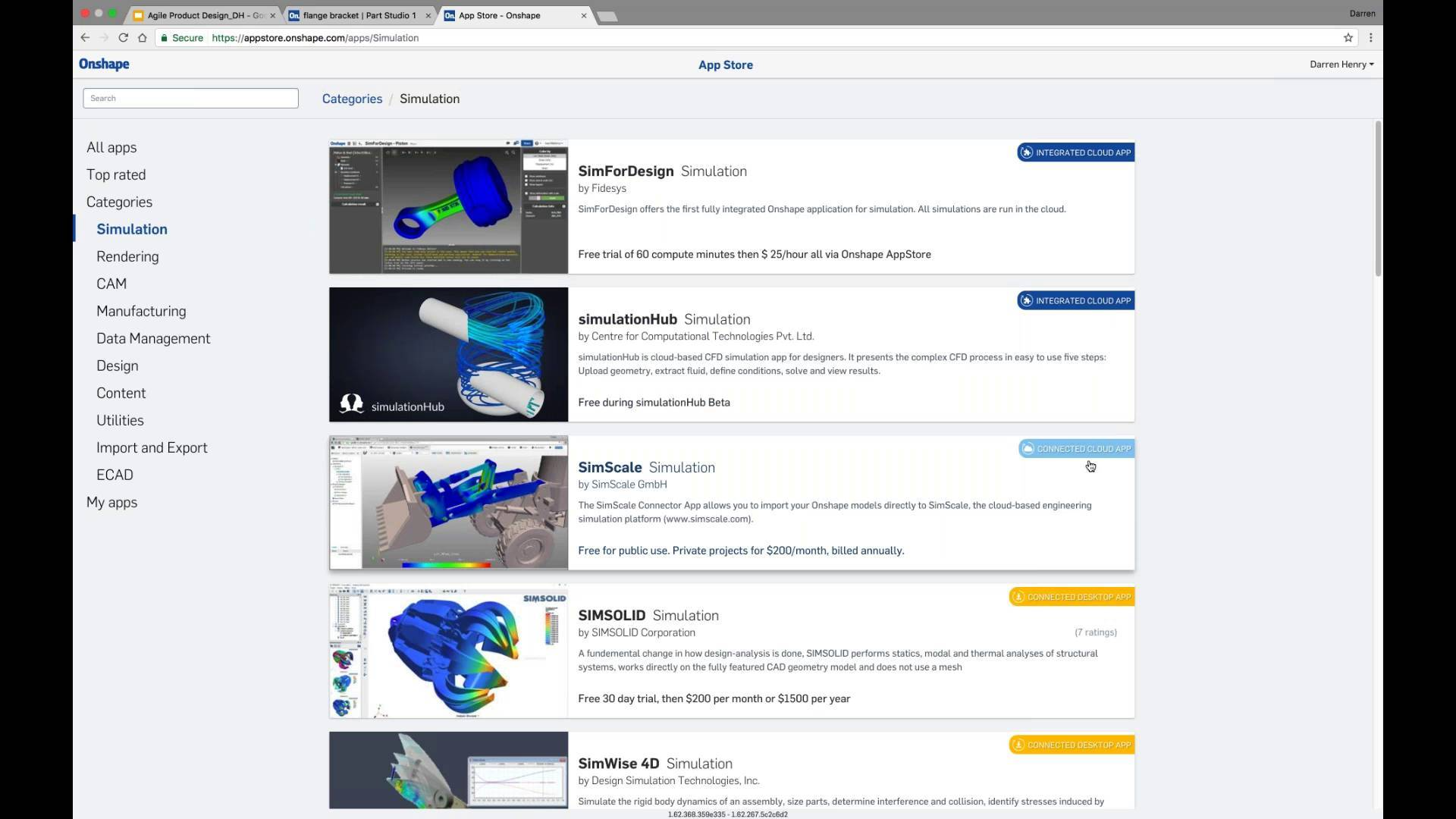The image size is (1456, 819).
Task: Click the SIMSOLID (7 ratings) text
Action: 1095,632
